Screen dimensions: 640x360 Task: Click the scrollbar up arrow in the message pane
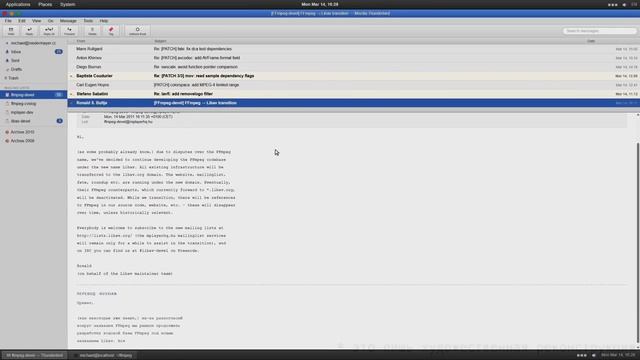click(638, 116)
